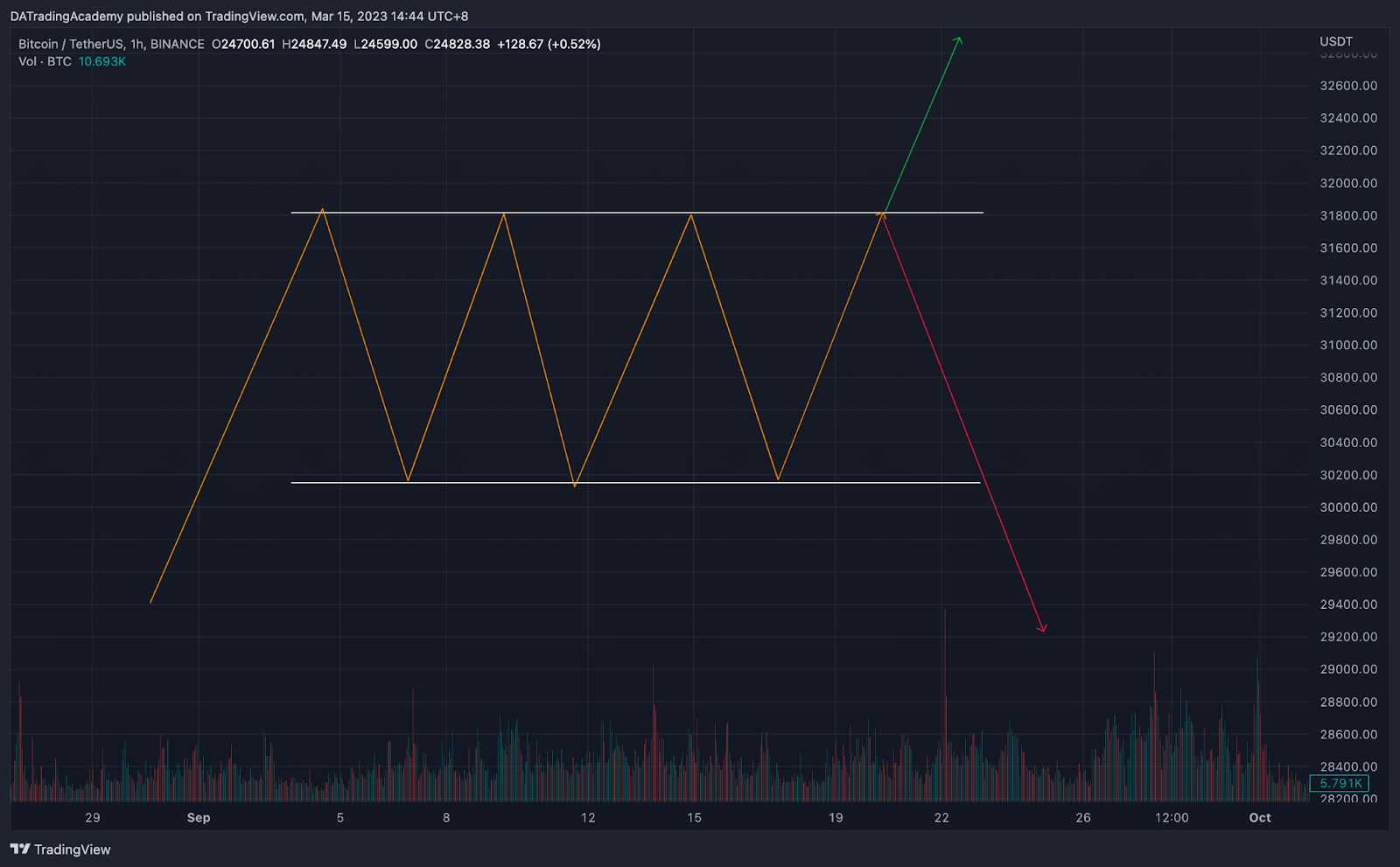The width and height of the screenshot is (1400, 867).
Task: Click the 32000.00 price axis label
Action: [x=1348, y=183]
